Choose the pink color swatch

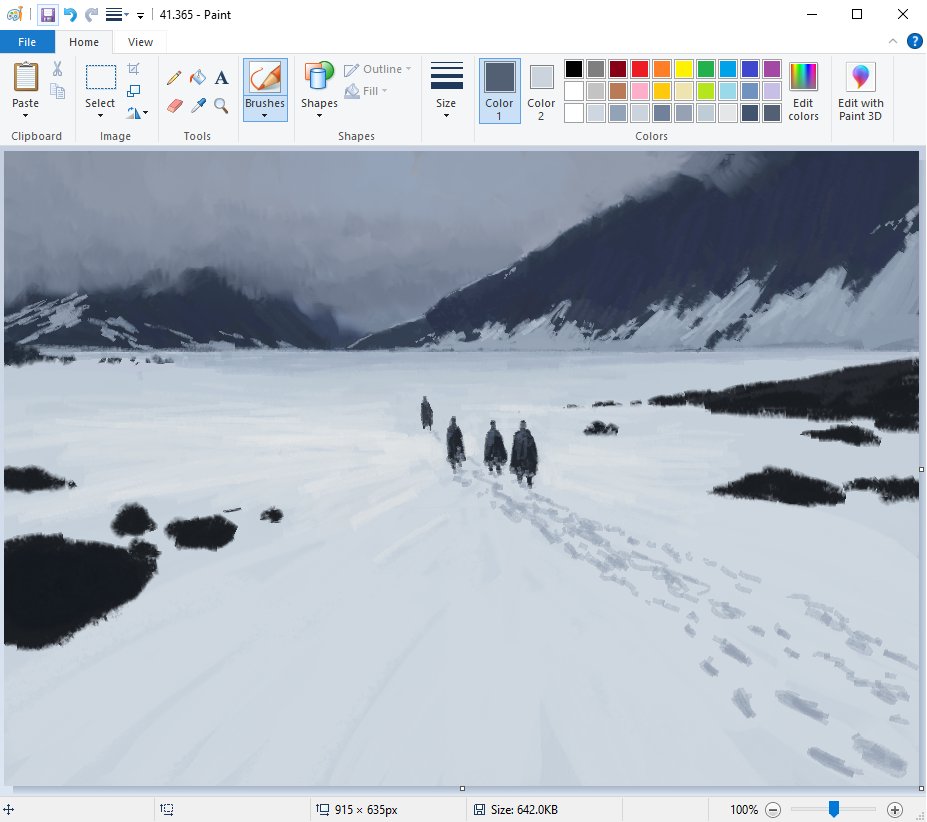[640, 90]
